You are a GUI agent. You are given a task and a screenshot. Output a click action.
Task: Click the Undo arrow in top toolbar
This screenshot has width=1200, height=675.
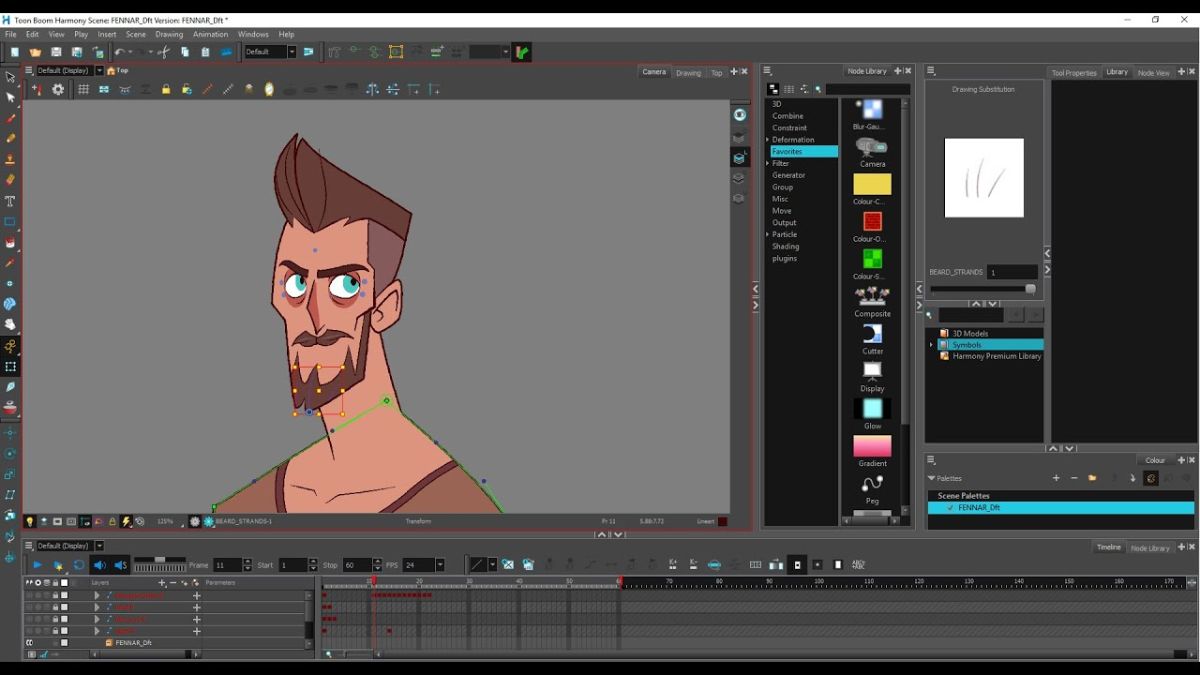pos(119,52)
